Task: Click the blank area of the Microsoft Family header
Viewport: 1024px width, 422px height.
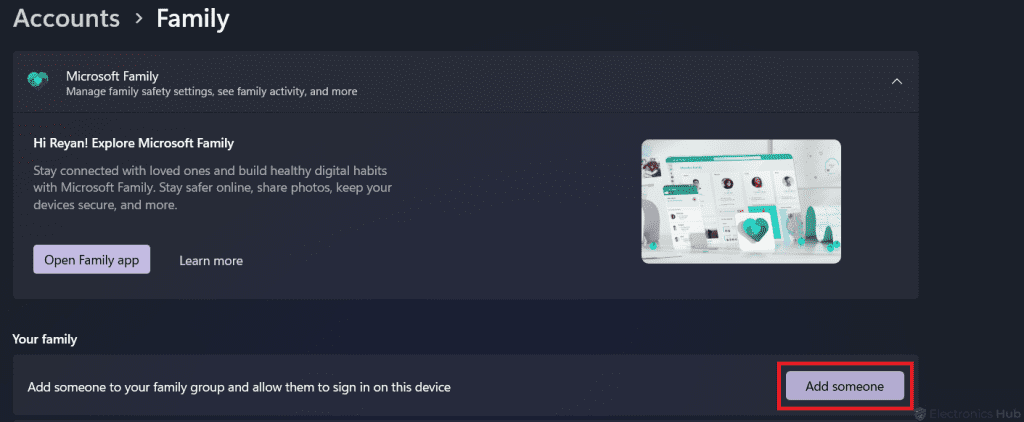Action: (x=600, y=82)
